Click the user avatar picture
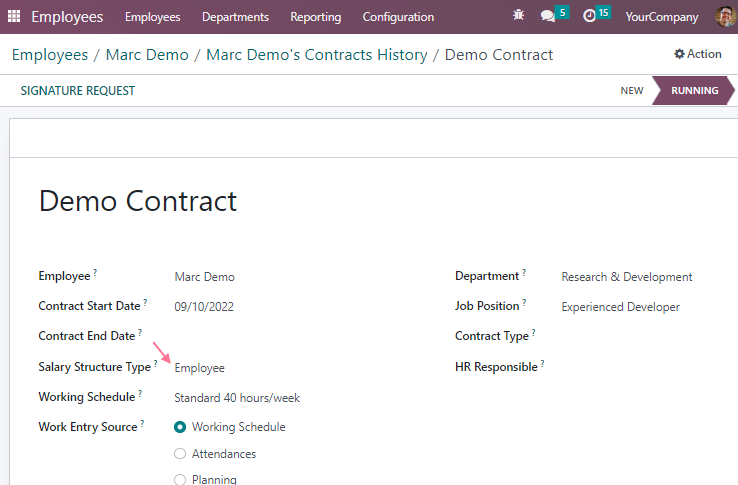 point(725,16)
